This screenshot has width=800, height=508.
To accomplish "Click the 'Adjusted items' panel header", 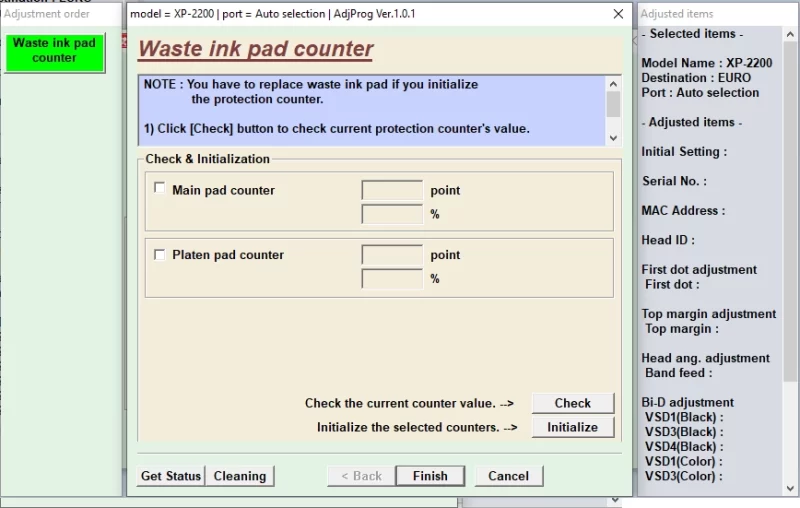I will [x=677, y=14].
